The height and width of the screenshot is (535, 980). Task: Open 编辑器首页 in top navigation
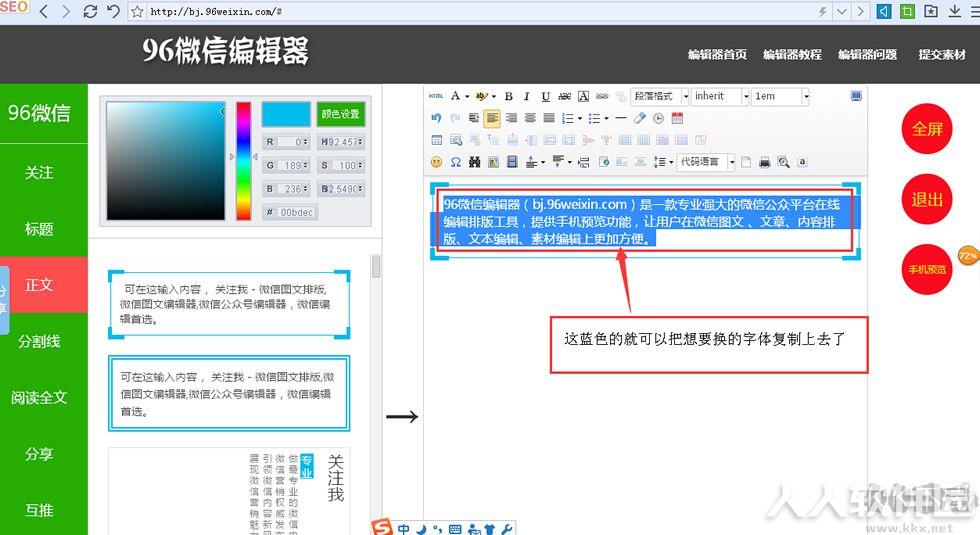click(718, 55)
